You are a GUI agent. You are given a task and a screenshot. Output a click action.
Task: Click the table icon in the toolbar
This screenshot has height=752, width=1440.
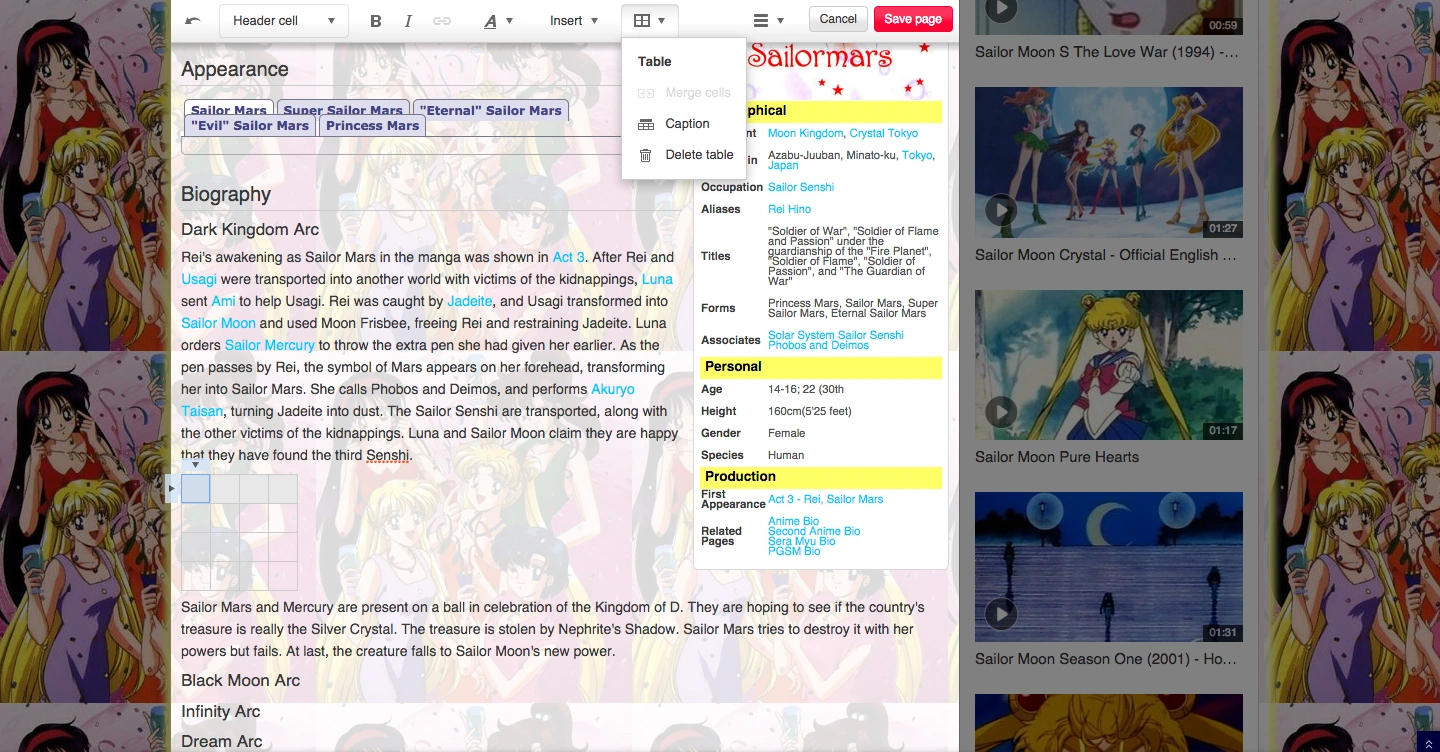click(650, 21)
